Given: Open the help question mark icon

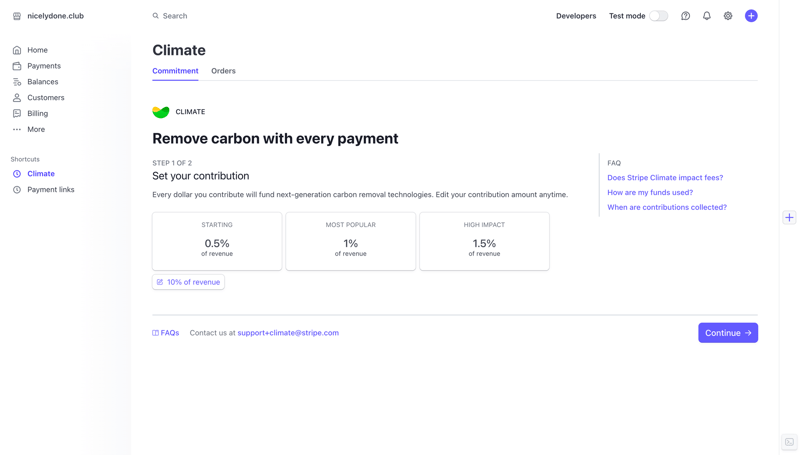Looking at the screenshot, I should tap(685, 16).
